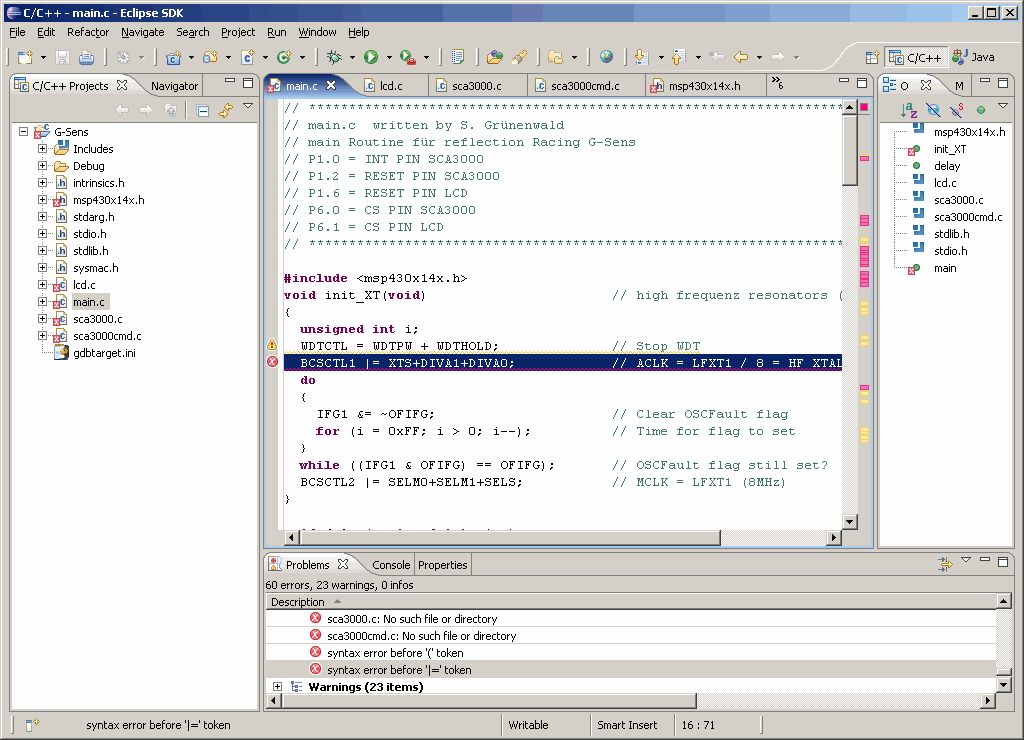
Task: Expand the Warnings (23 items) group
Action: 277,687
